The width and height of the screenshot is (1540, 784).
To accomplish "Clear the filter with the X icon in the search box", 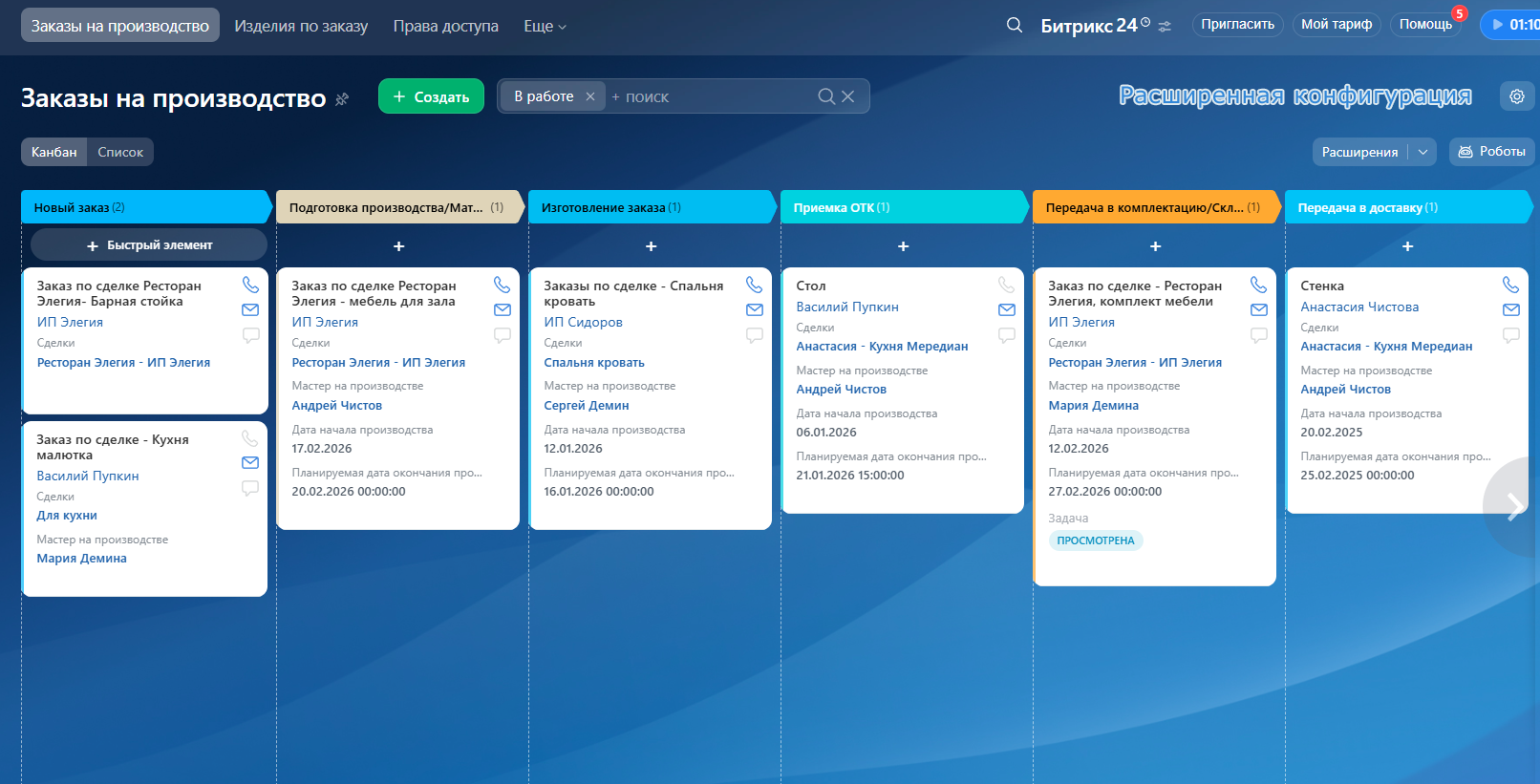I will (847, 96).
